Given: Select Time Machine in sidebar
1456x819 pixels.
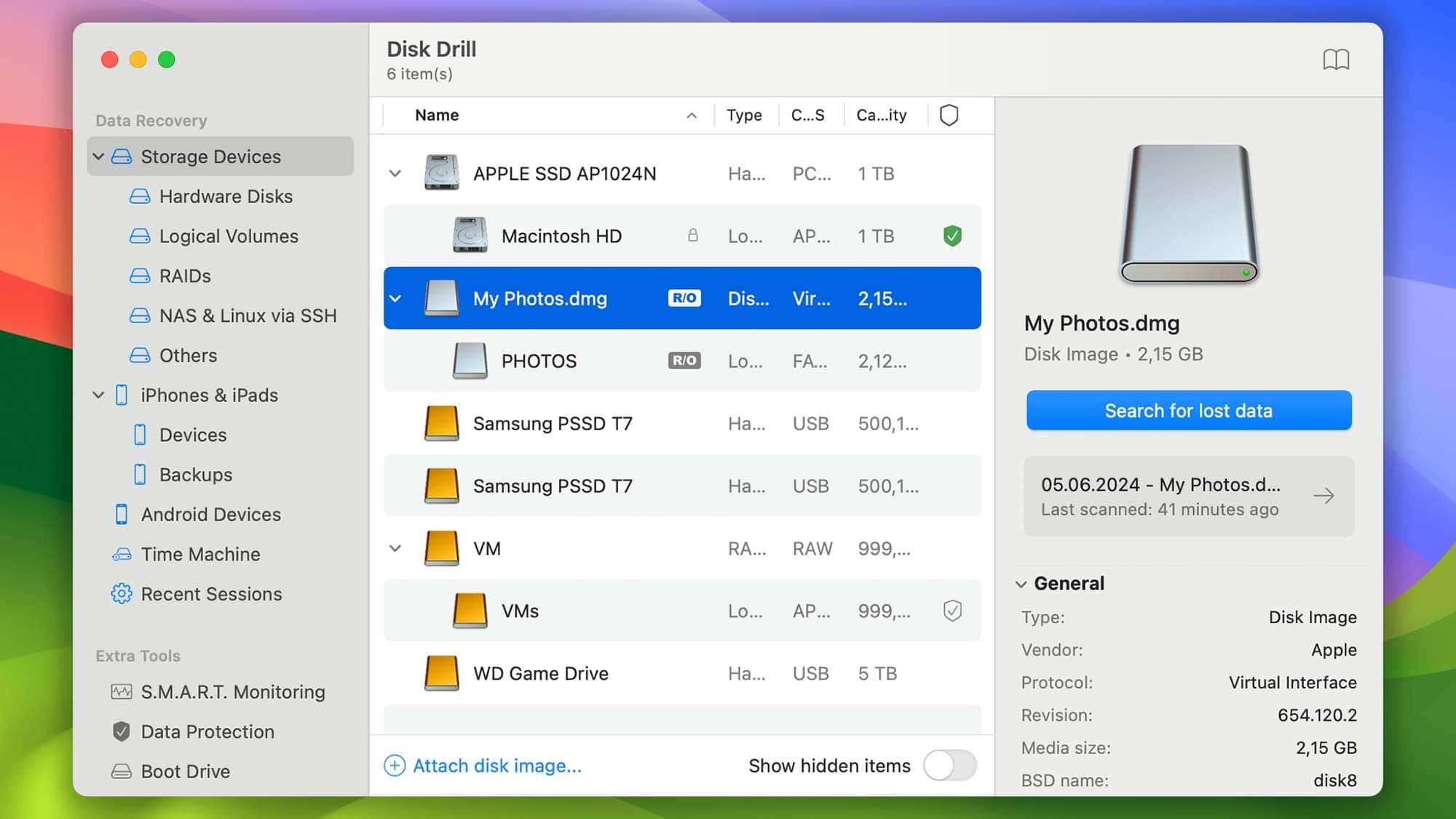Looking at the screenshot, I should [x=200, y=554].
